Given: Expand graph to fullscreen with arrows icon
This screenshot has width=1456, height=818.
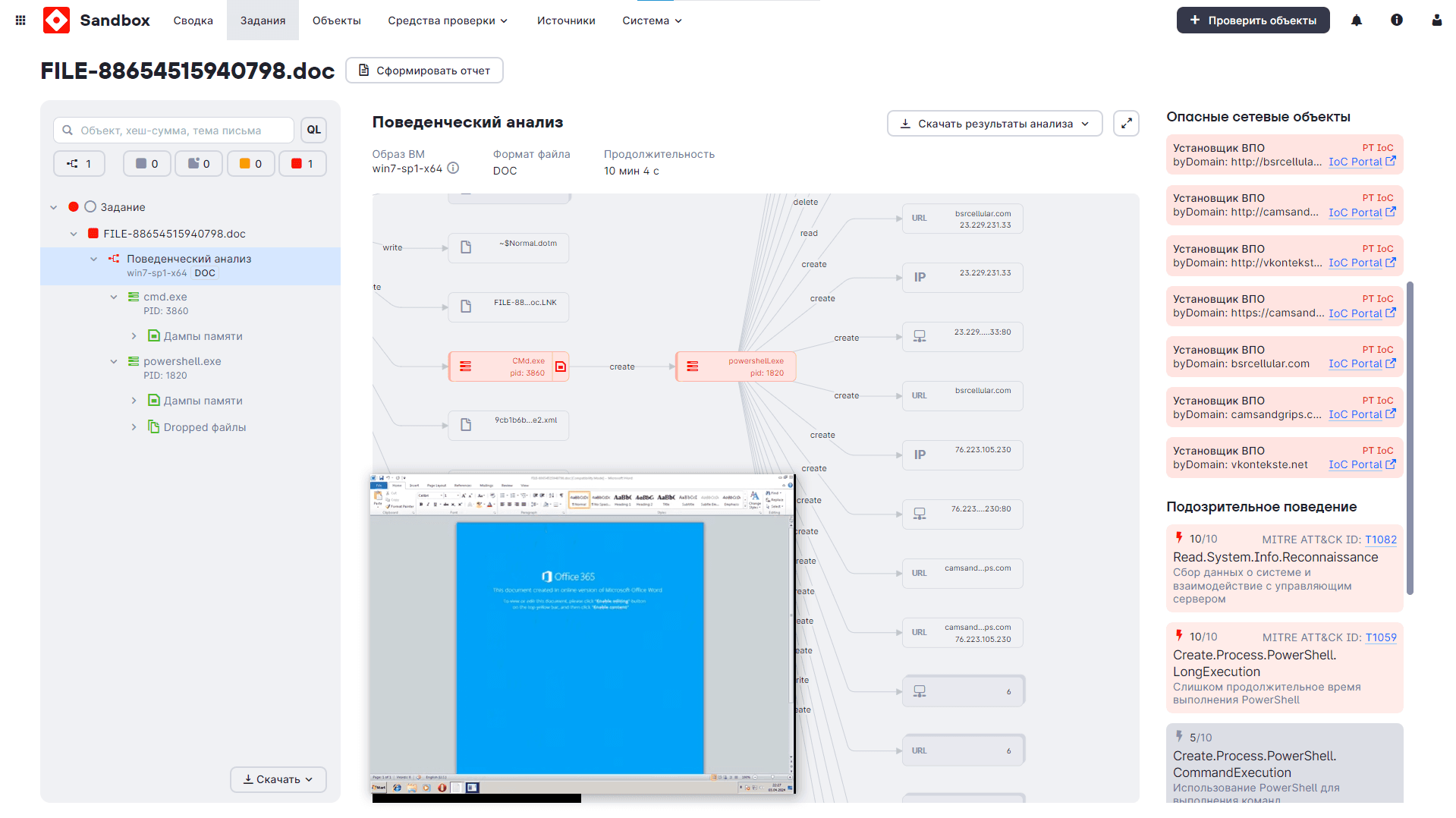Looking at the screenshot, I should click(x=1126, y=124).
